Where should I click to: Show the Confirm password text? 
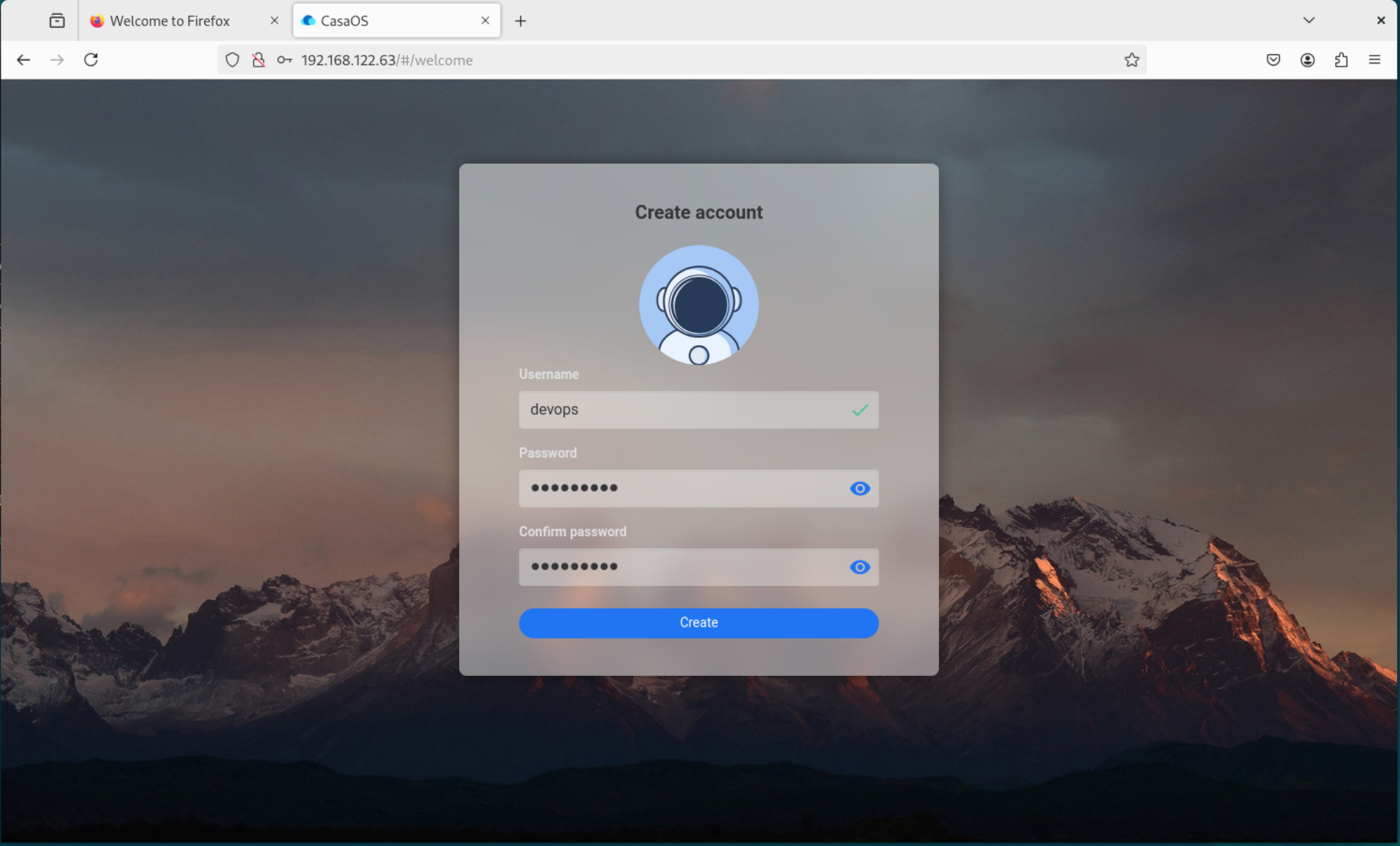tap(859, 567)
